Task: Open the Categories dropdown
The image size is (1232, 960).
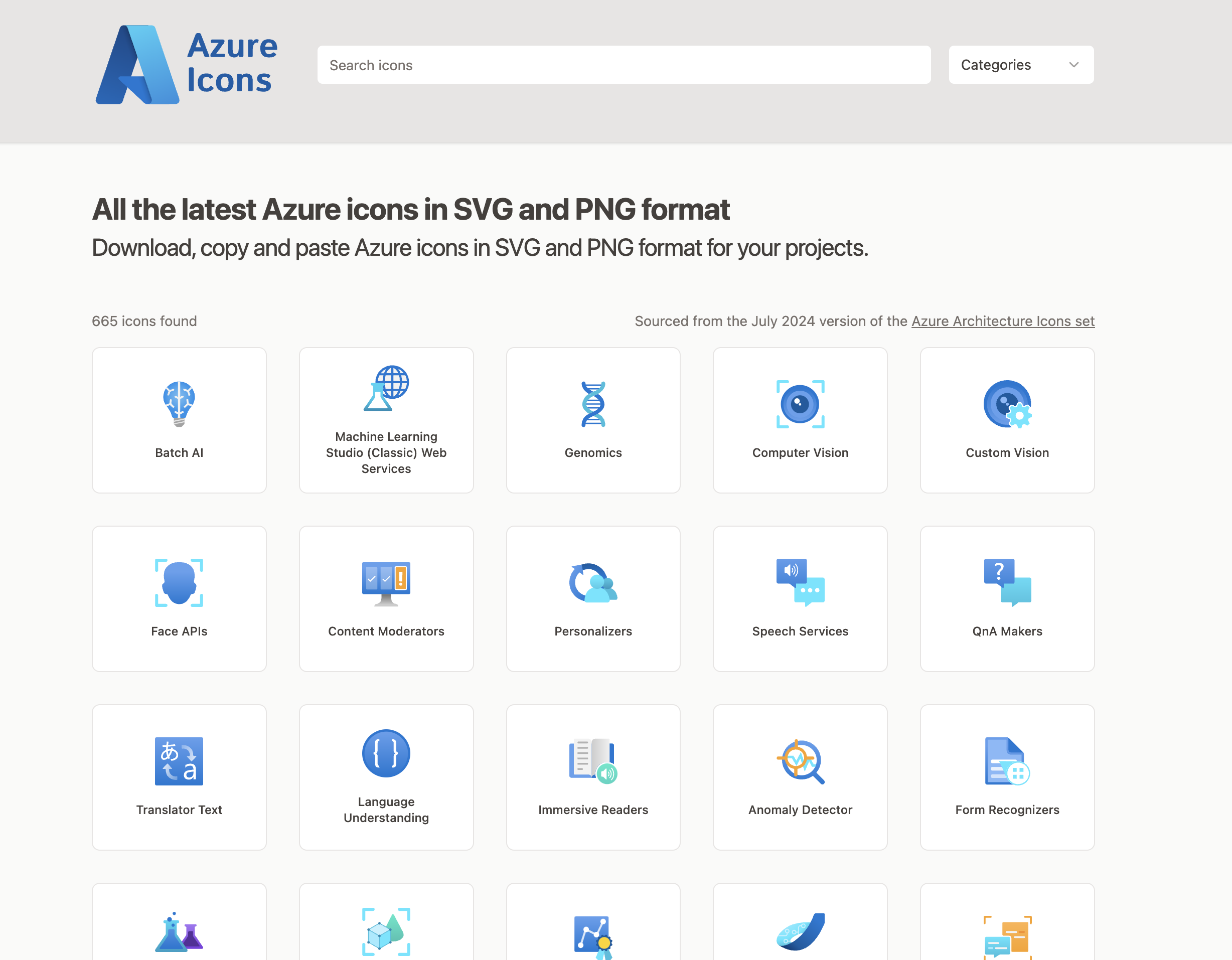Action: coord(1021,65)
